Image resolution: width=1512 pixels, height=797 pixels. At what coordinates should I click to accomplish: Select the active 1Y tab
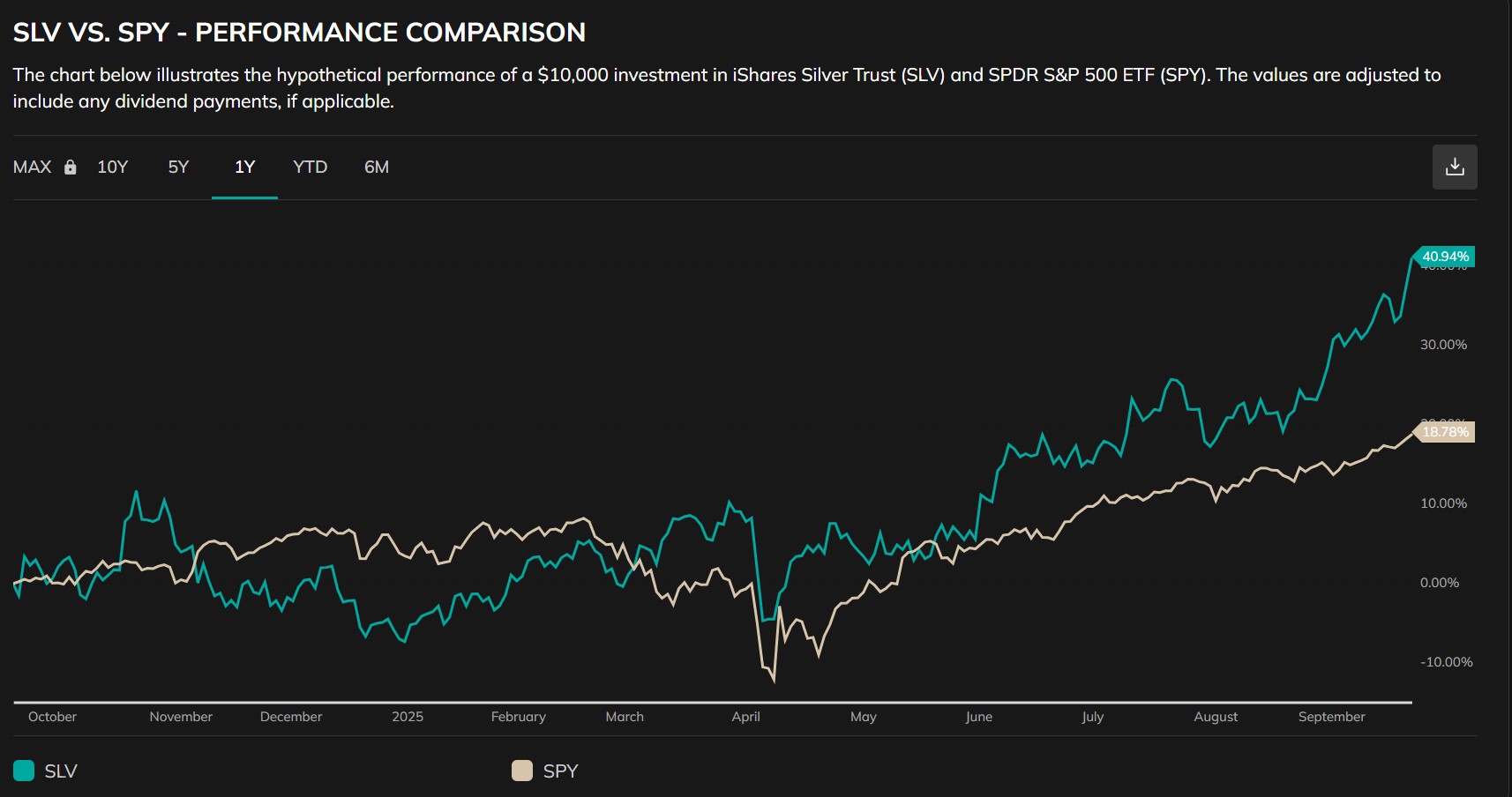(244, 168)
